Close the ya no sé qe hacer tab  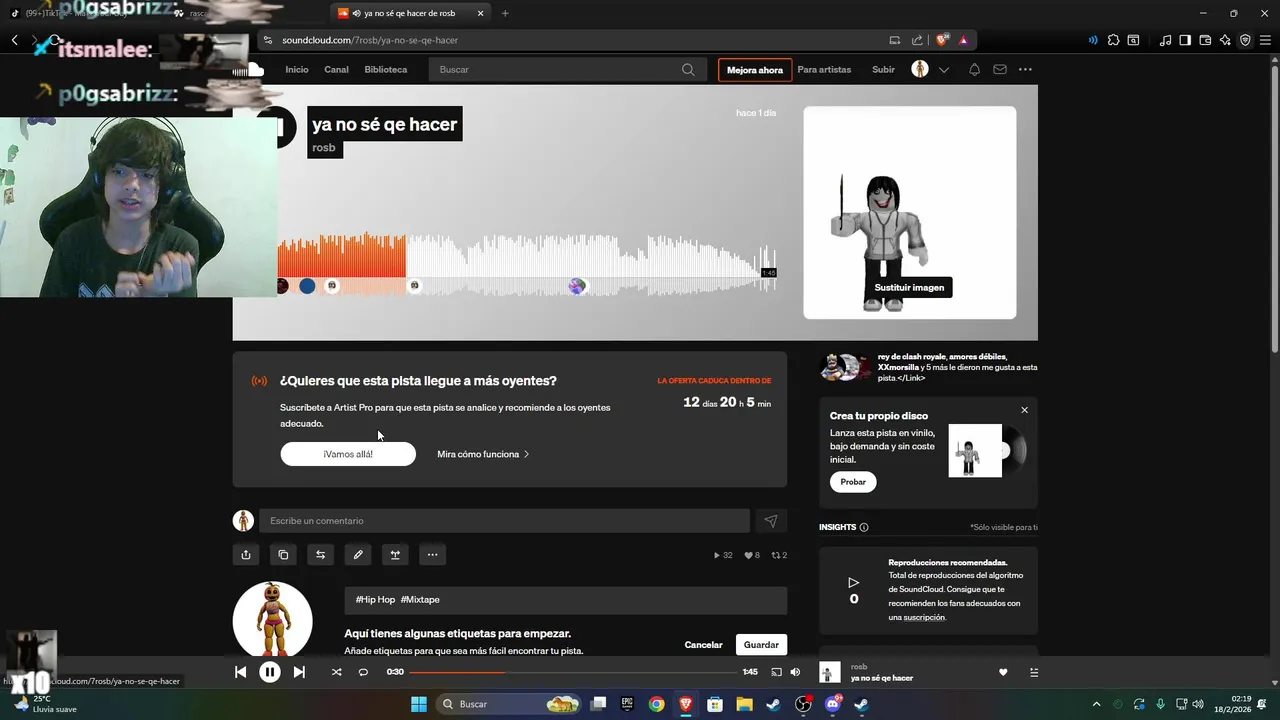click(x=480, y=13)
